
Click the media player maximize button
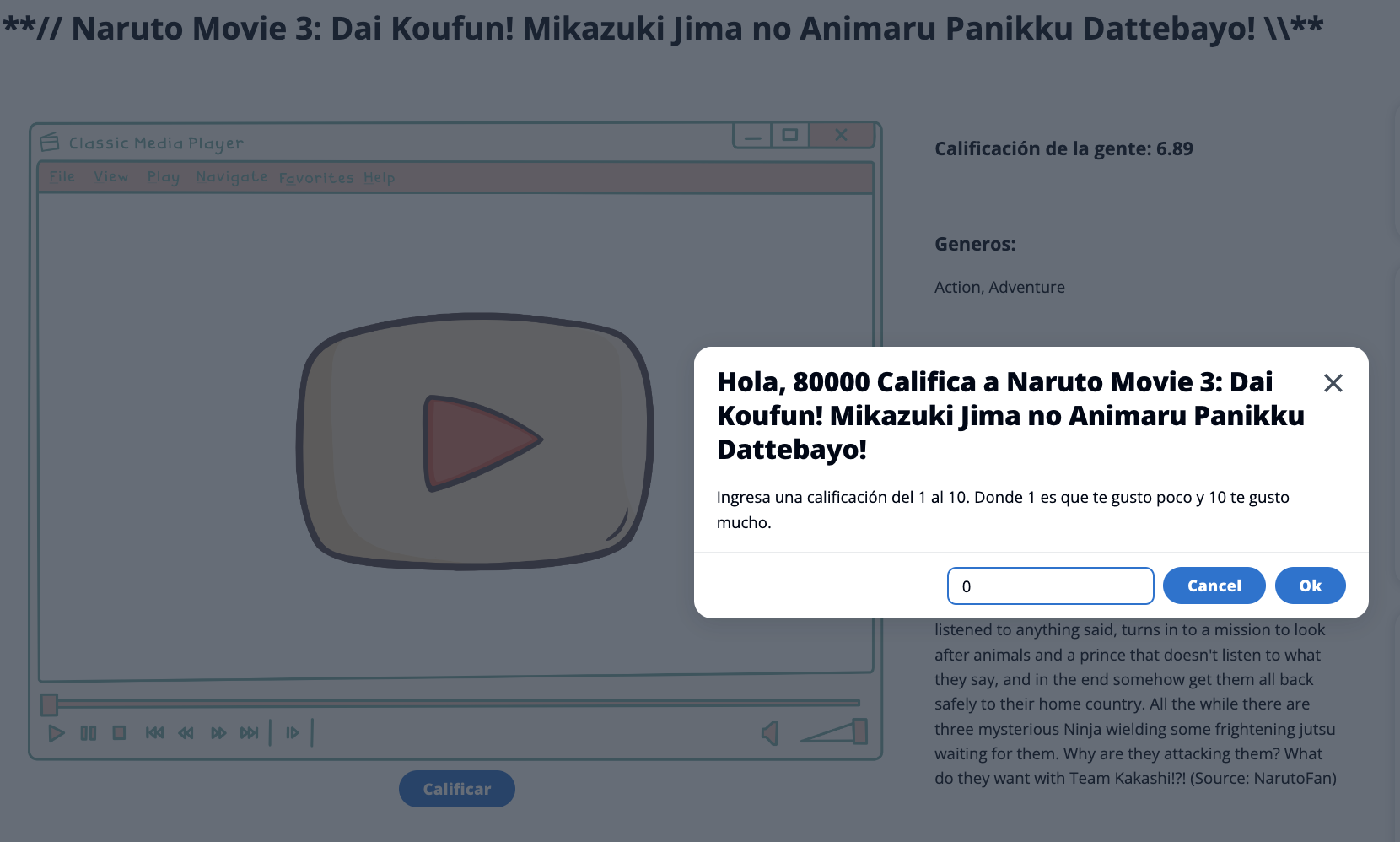pyautogui.click(x=789, y=135)
